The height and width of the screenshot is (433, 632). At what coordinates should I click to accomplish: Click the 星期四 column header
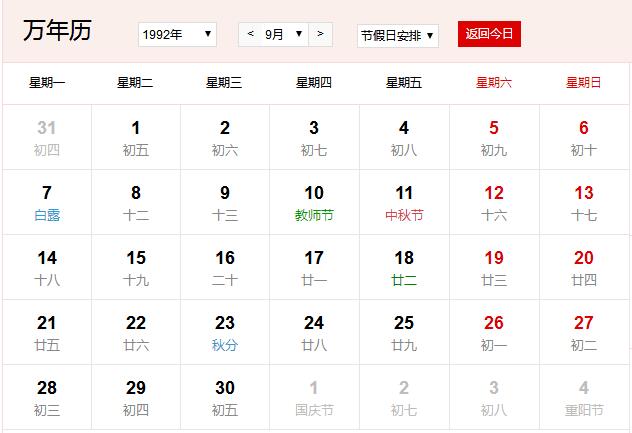314,83
